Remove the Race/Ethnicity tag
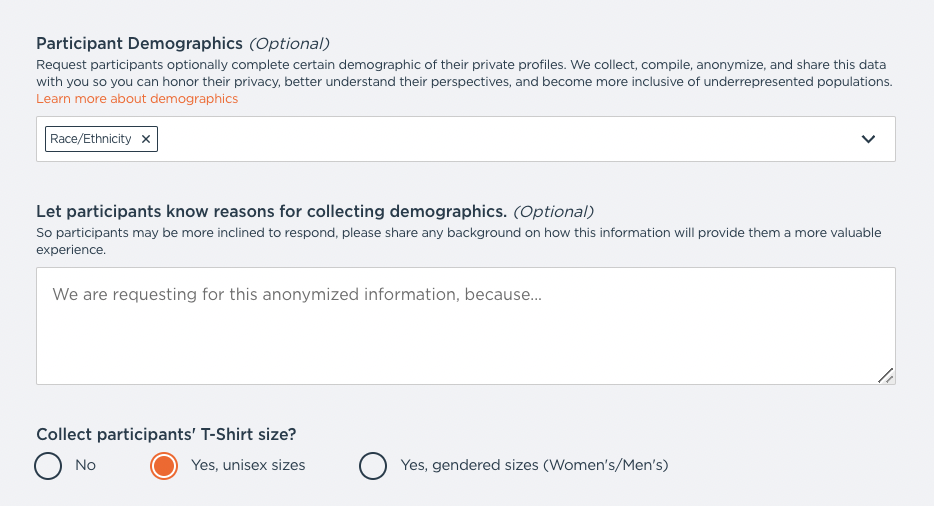The height and width of the screenshot is (506, 934). click(146, 140)
